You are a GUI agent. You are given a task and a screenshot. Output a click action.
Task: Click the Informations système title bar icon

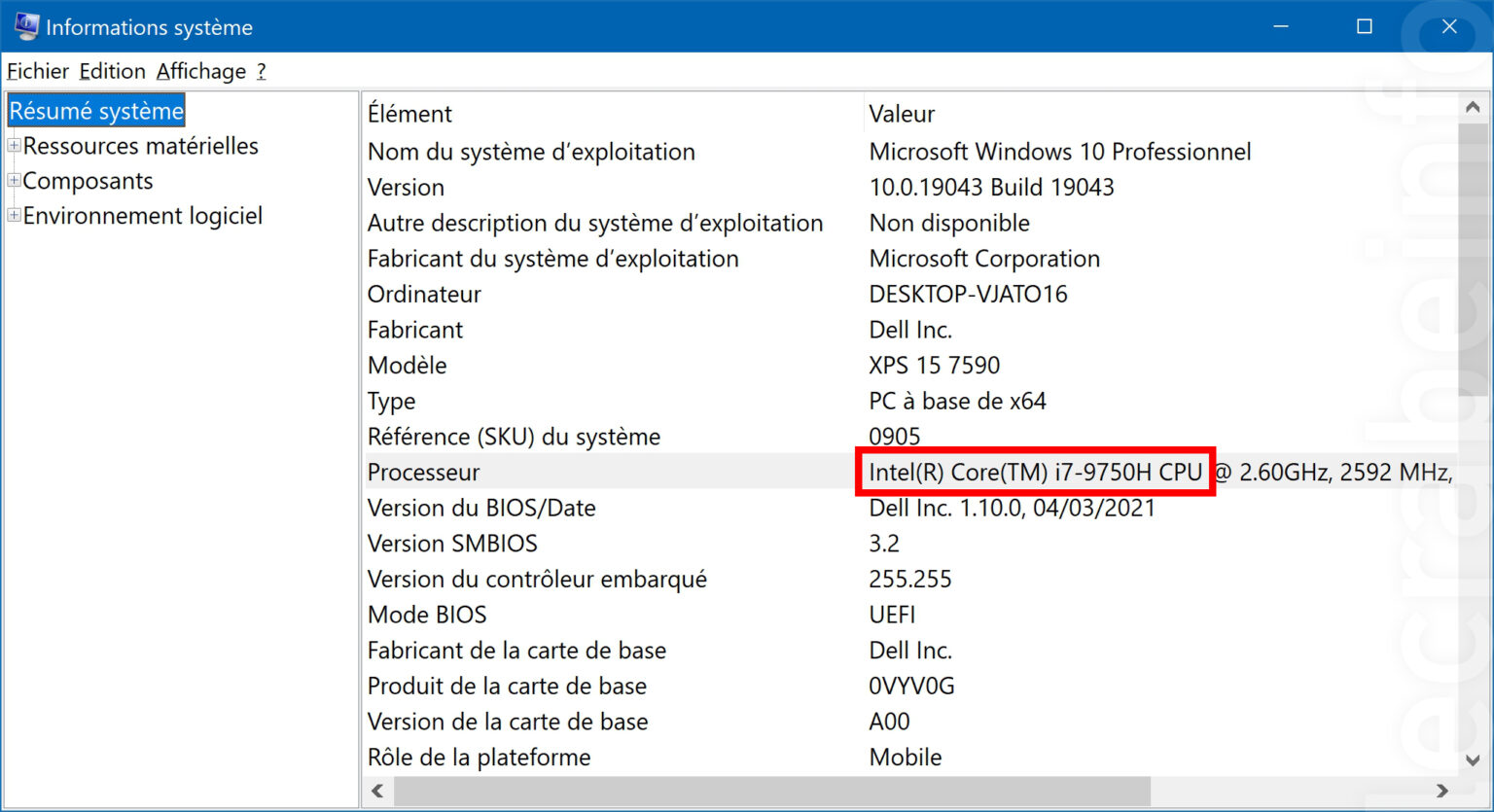click(25, 26)
